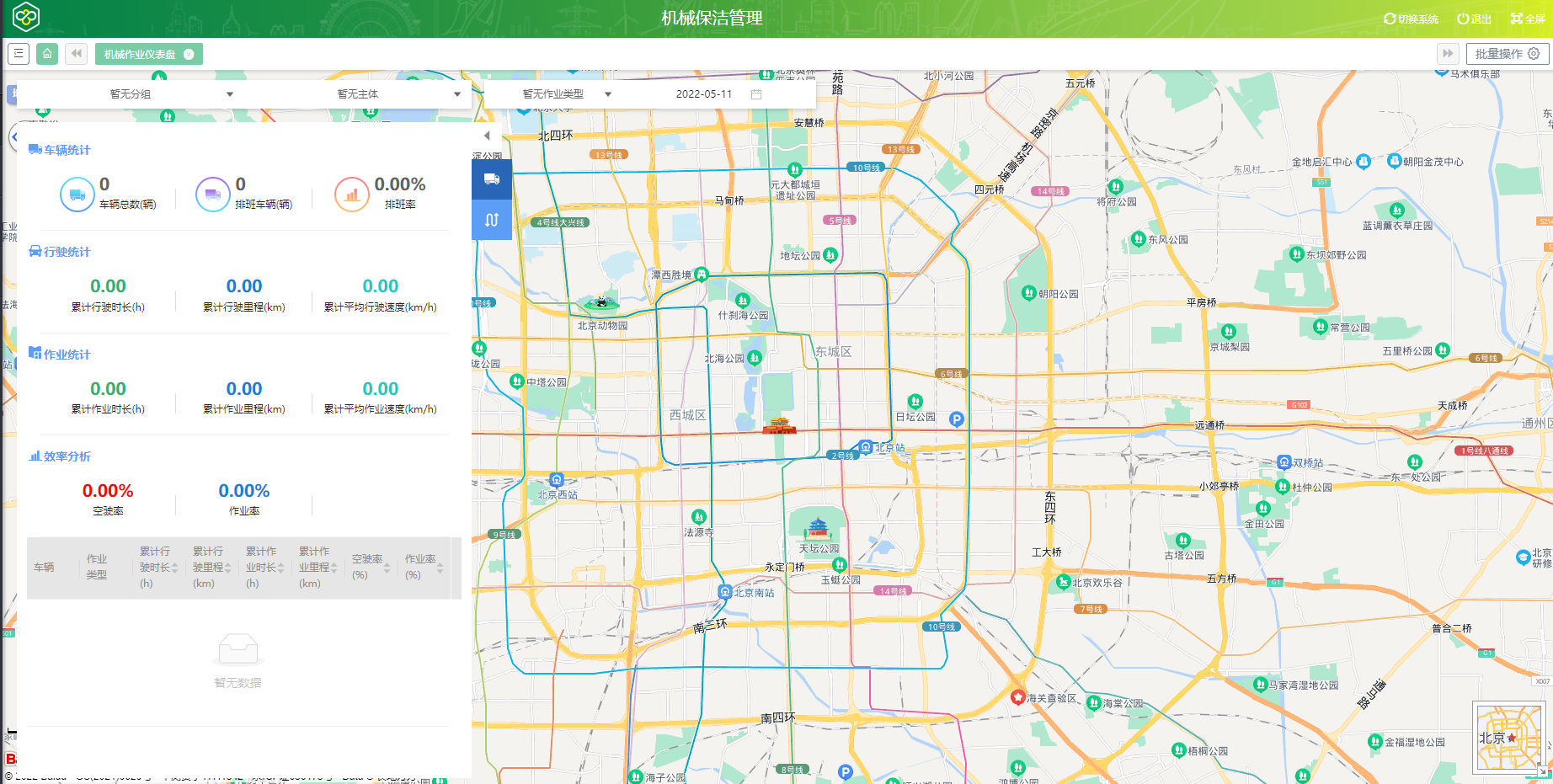Click the 北京南站 station marker
Screen dimensions: 1553x784
[724, 592]
